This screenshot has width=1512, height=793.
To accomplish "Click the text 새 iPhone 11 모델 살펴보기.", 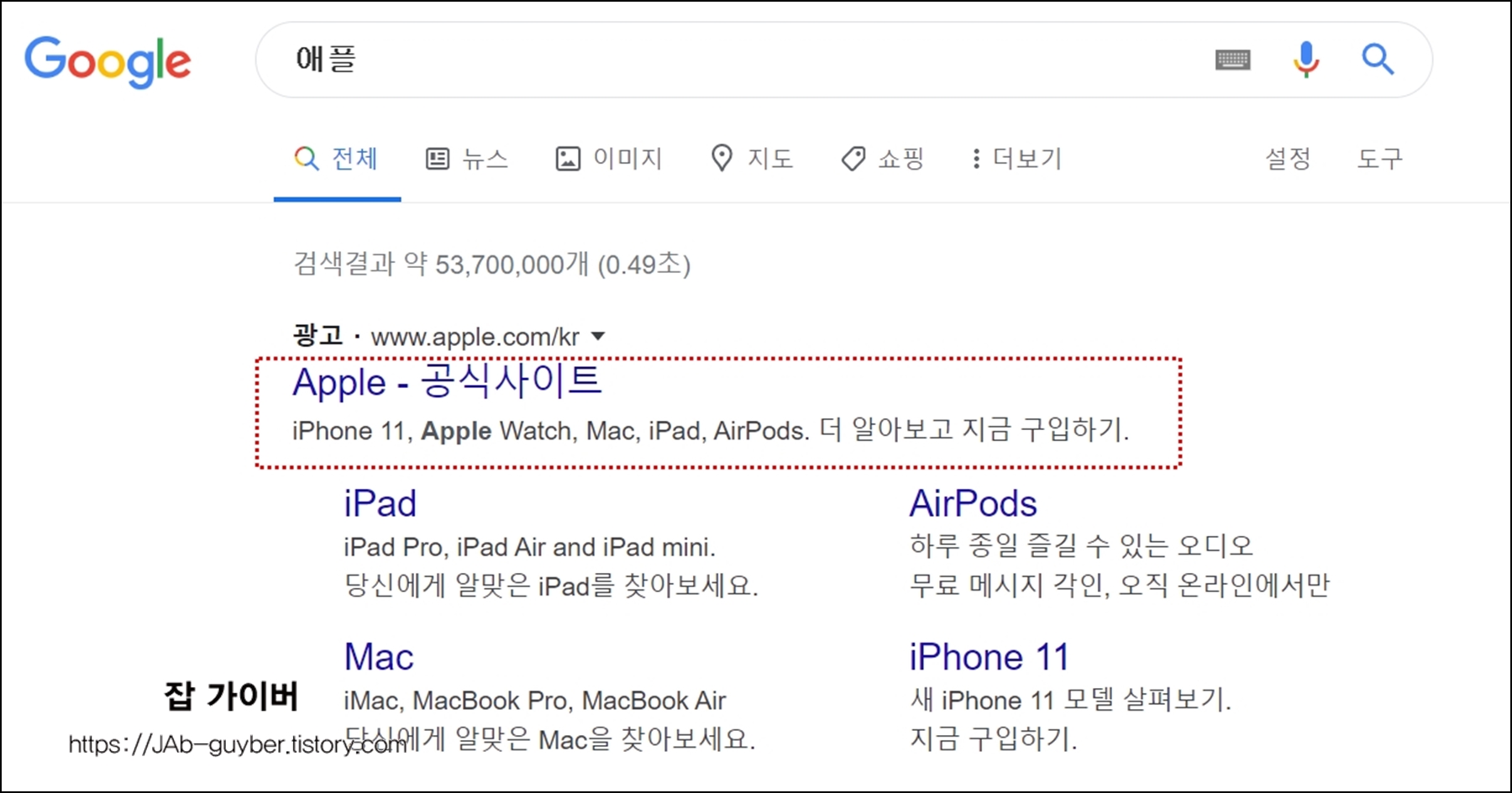I will (1071, 700).
